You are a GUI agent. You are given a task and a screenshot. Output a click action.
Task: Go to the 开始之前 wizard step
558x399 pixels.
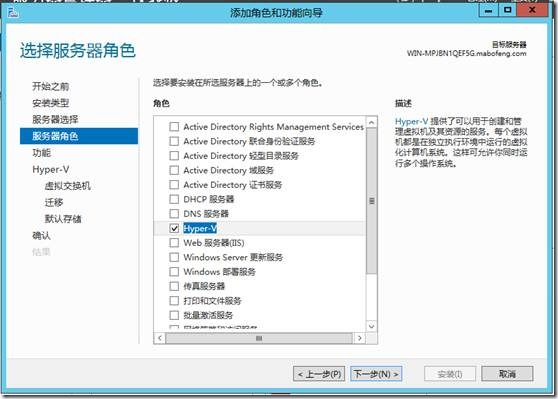point(51,86)
